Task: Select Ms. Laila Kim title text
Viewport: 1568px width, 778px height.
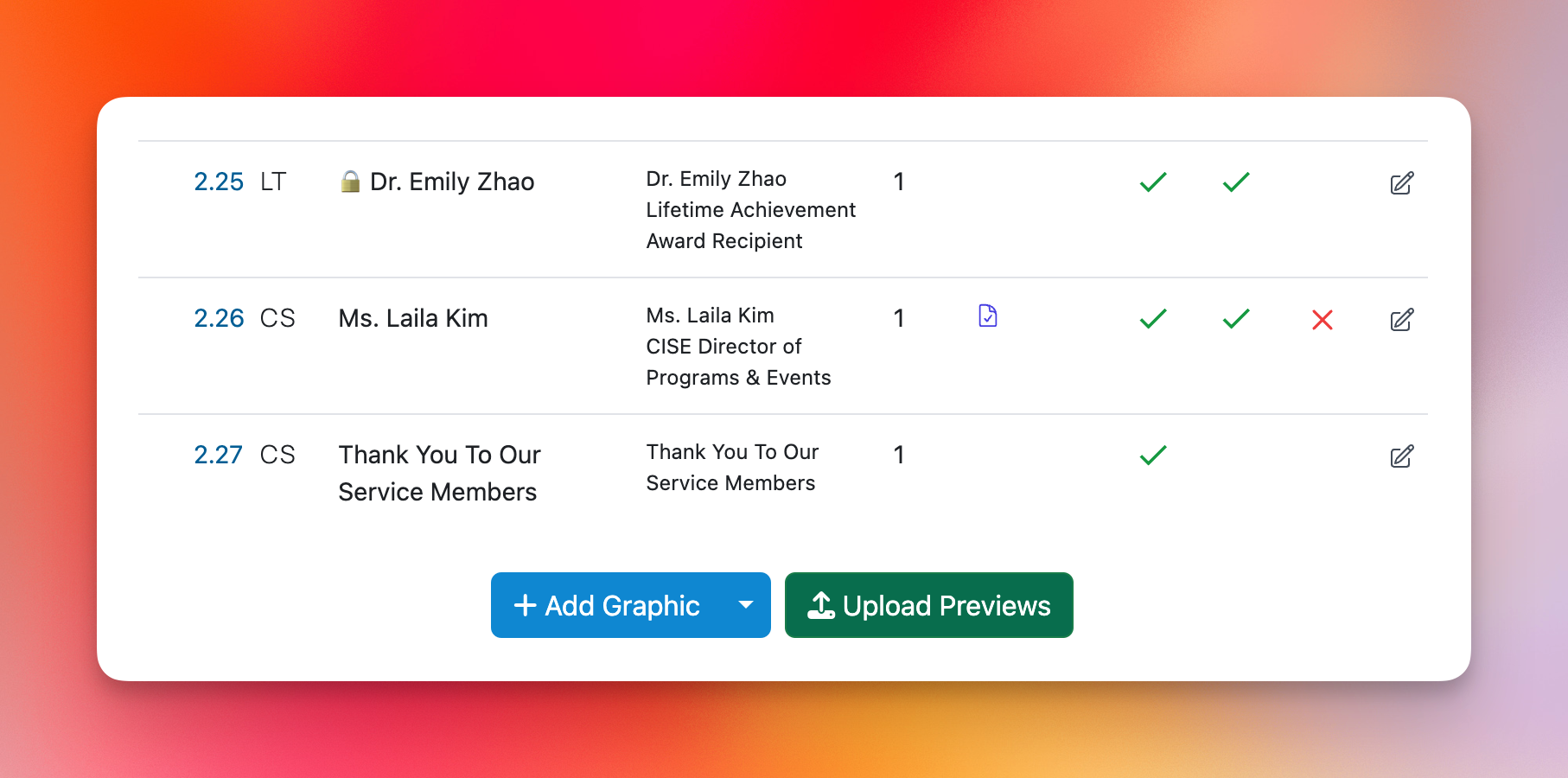Action: click(413, 318)
